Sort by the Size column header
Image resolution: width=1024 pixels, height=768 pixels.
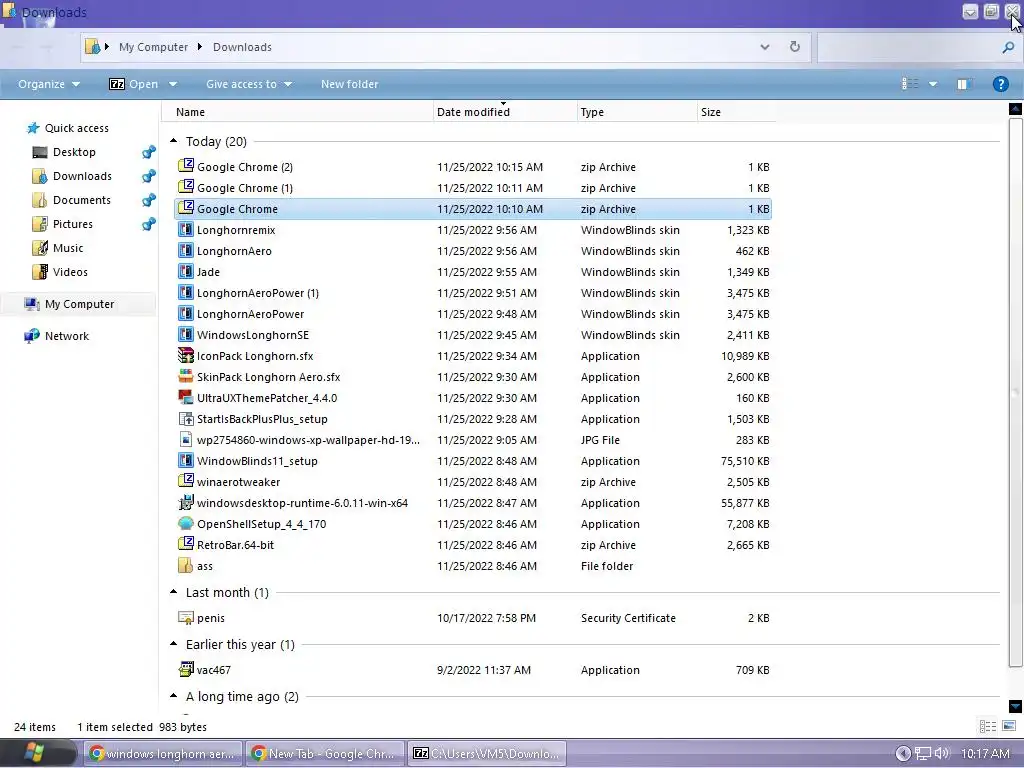coord(737,112)
